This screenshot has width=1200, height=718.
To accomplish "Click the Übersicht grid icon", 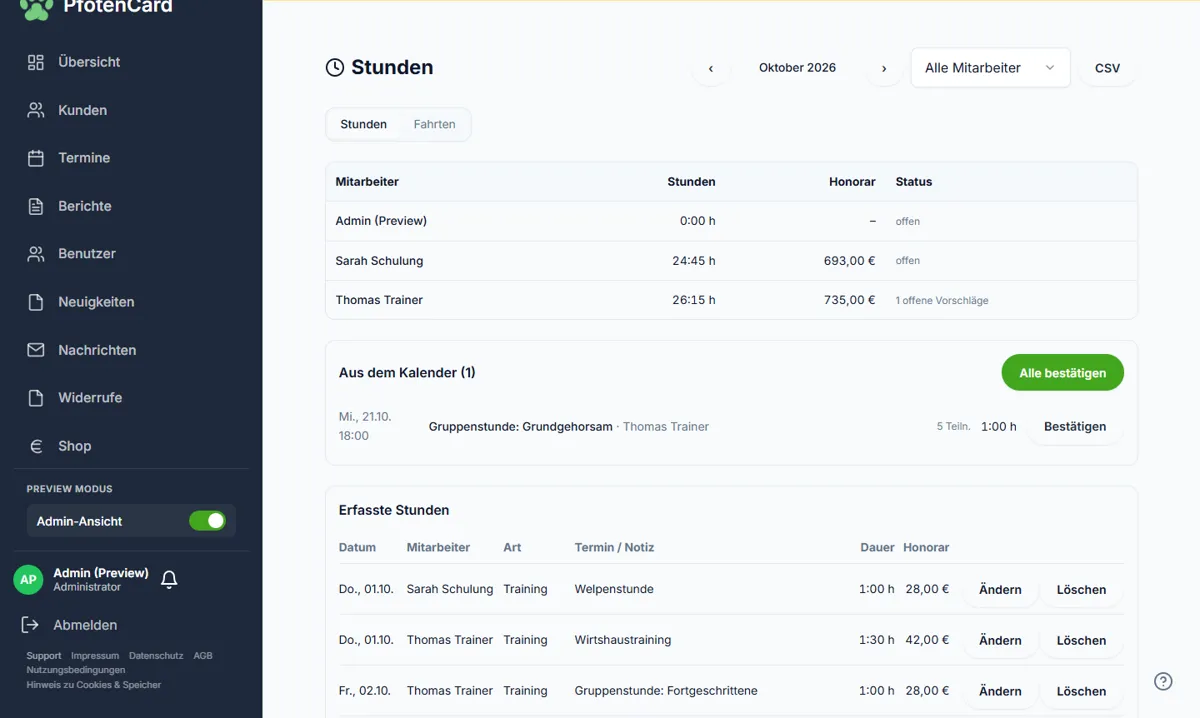I will (x=36, y=62).
